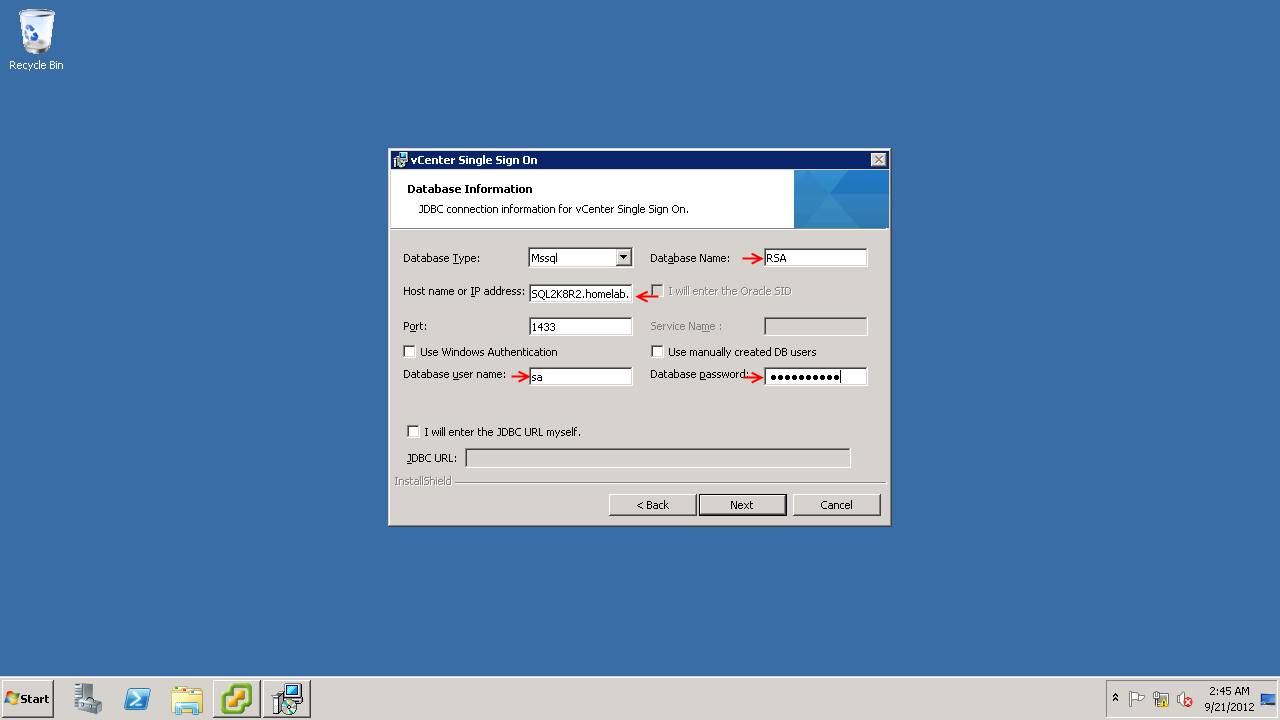Click the Next button
1280x720 pixels.
tap(741, 505)
